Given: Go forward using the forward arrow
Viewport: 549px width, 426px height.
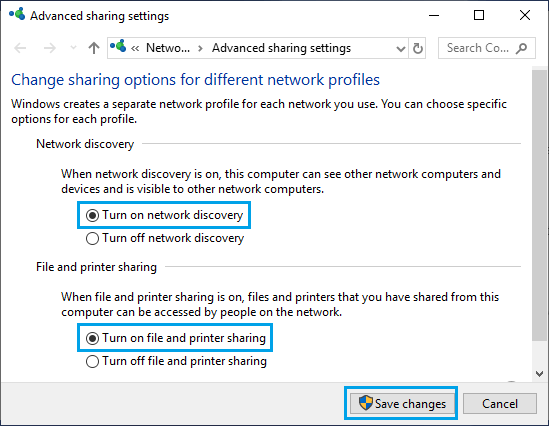Looking at the screenshot, I should point(50,48).
